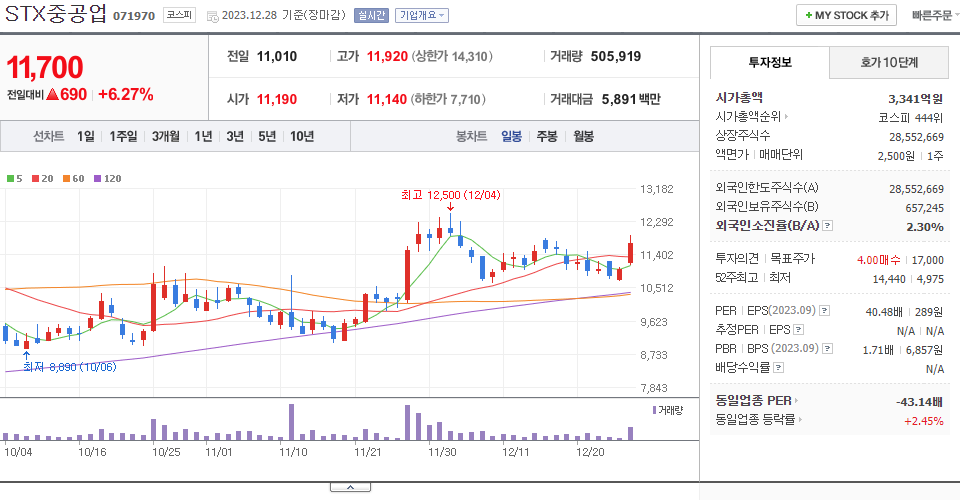Click the 저가 price 11,140
Image resolution: width=960 pixels, height=500 pixels.
click(387, 99)
